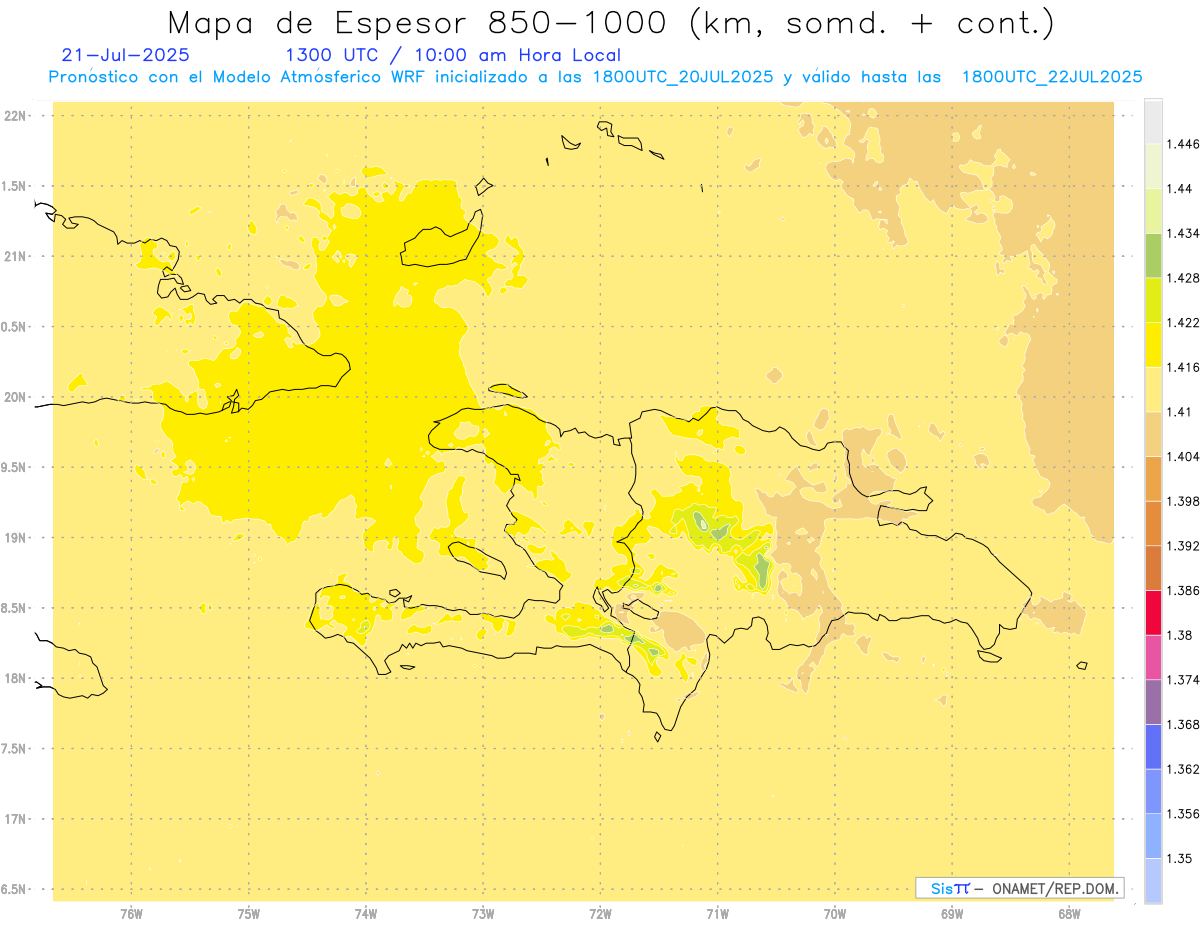
Task: Click the 22N latitude label
Action: click(x=15, y=115)
